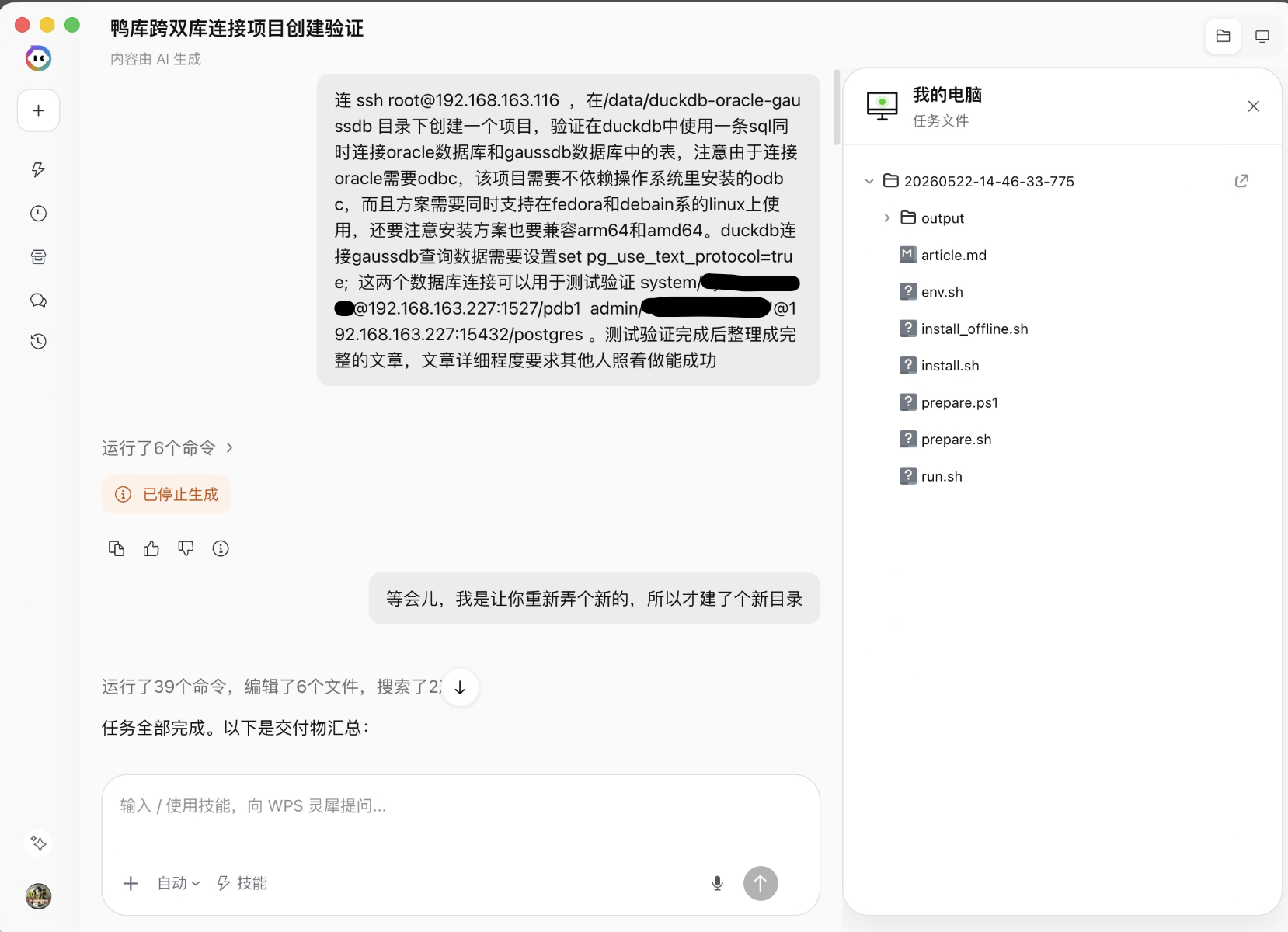Select the 'output' folder row
The height and width of the screenshot is (932, 1288).
coord(1061,218)
